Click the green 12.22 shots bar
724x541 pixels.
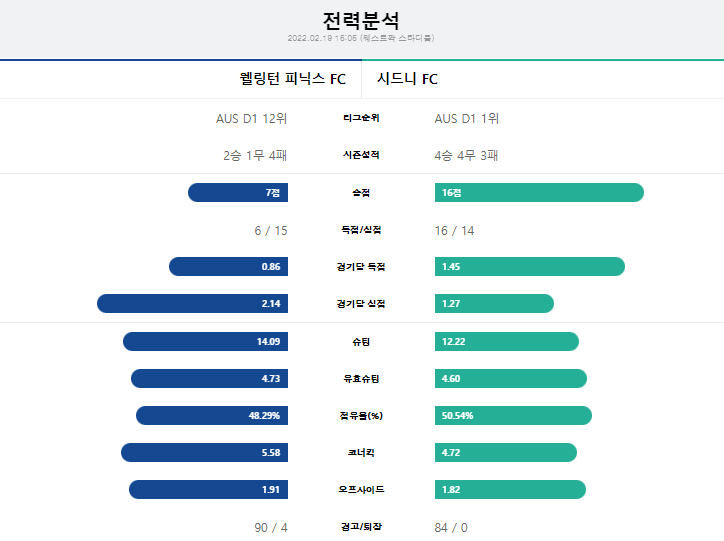coord(507,342)
